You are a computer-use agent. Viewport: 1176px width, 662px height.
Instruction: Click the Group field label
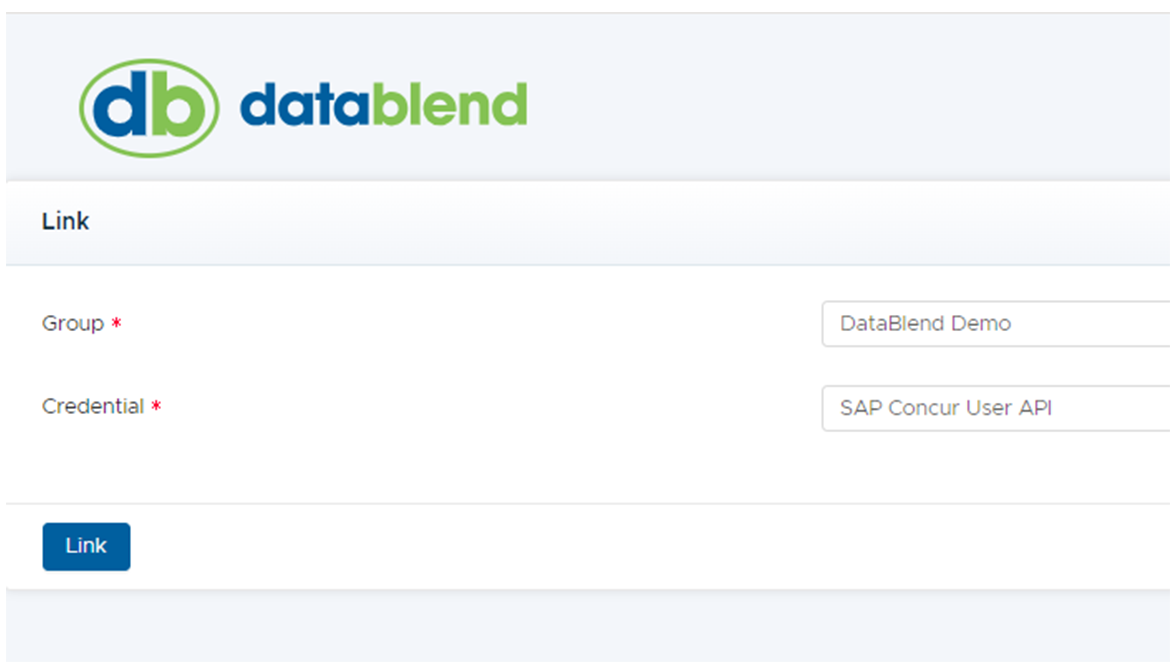[72, 324]
